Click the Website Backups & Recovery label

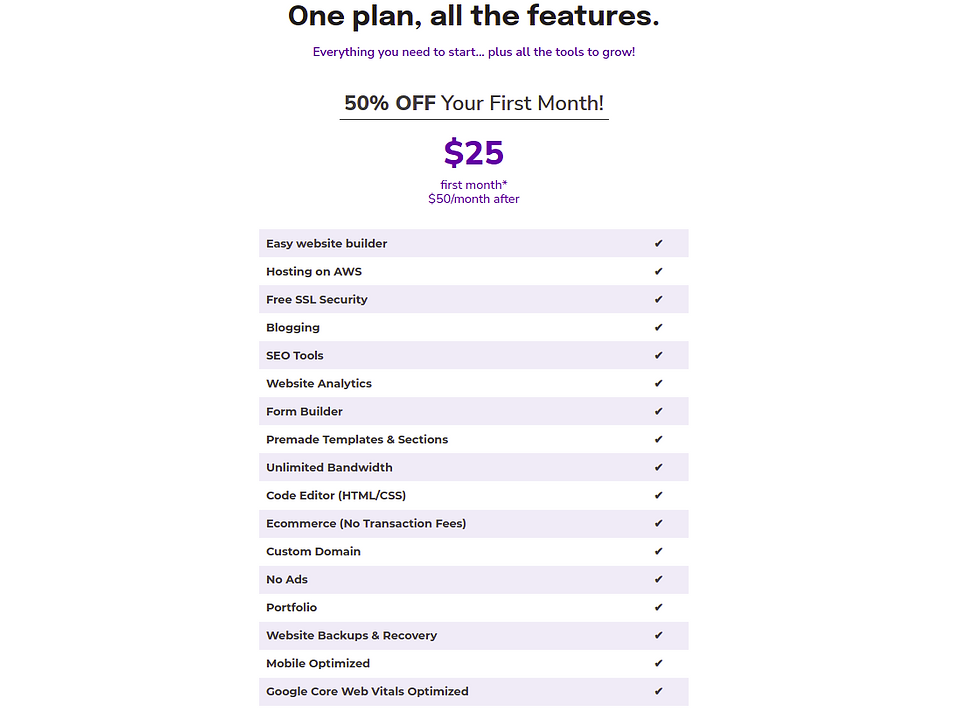351,636
